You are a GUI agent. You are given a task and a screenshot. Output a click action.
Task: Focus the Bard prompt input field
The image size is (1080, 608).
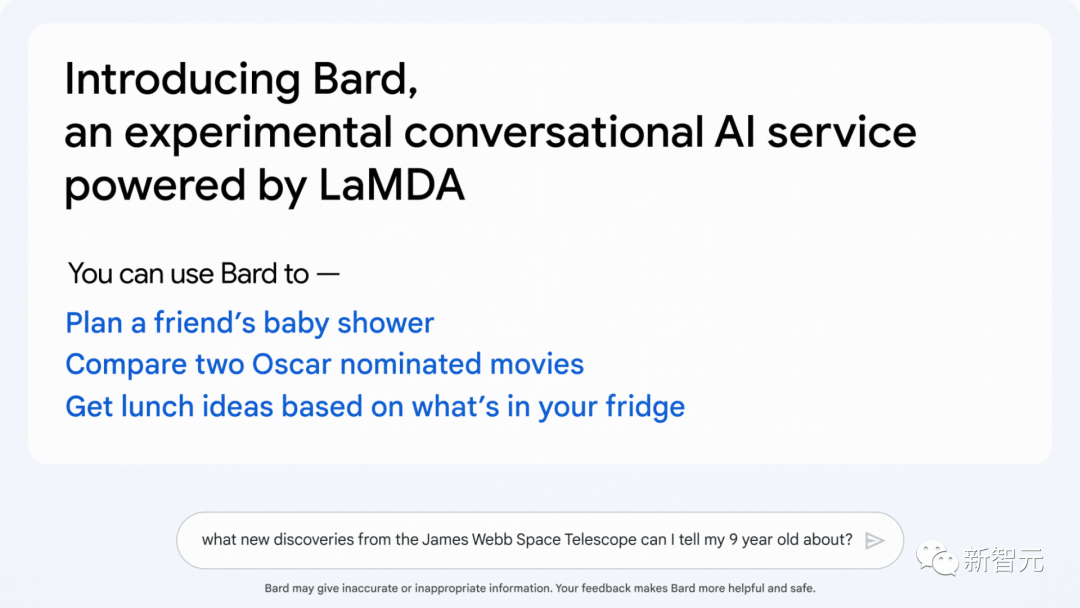[527, 540]
